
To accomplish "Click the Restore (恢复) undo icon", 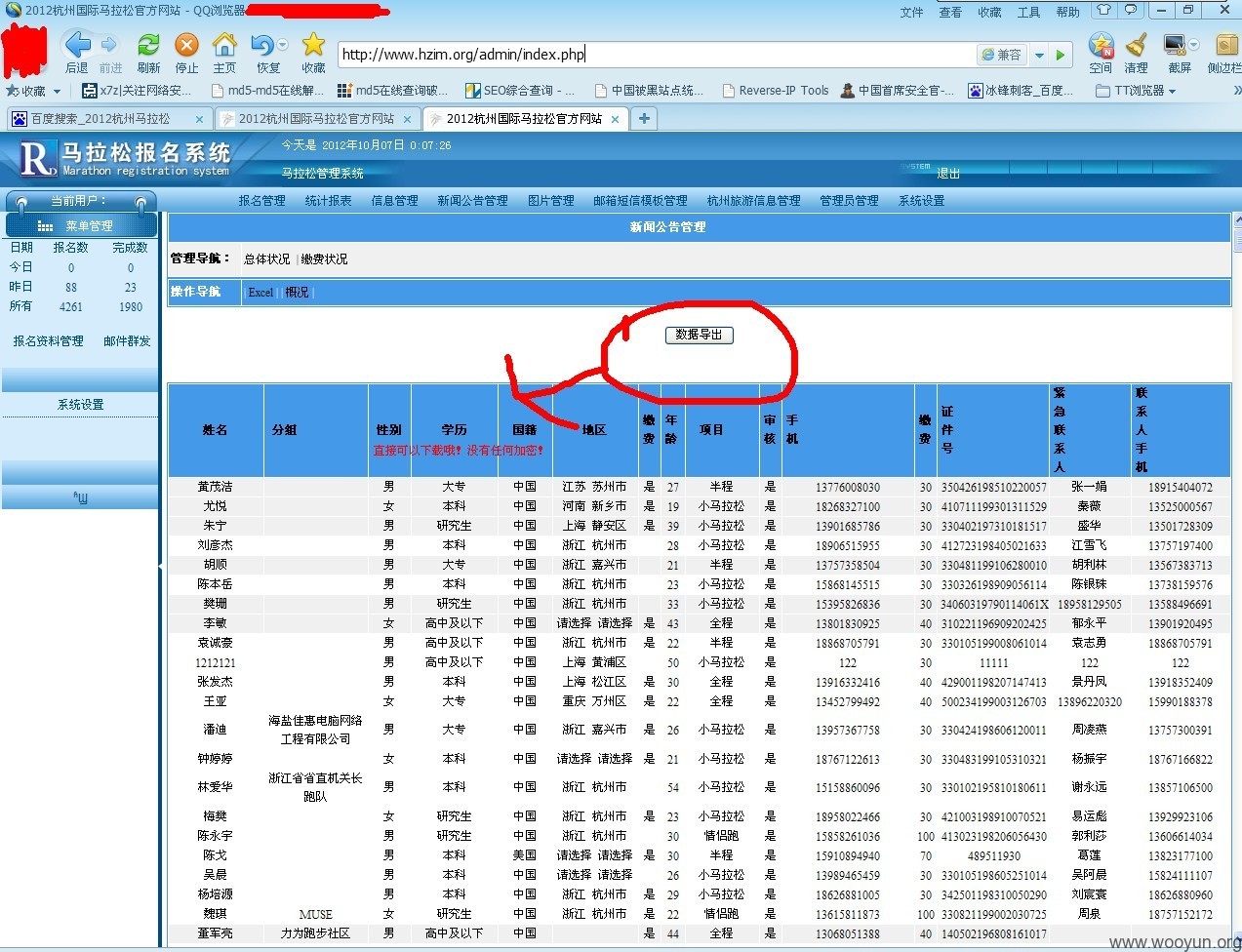I will click(261, 45).
